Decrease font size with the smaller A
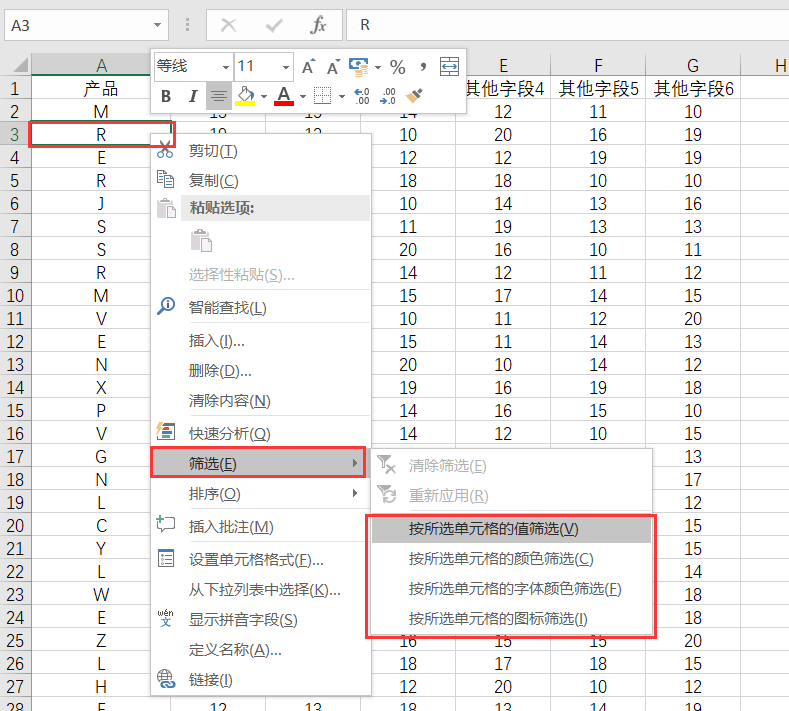Image resolution: width=789 pixels, height=711 pixels. tap(333, 66)
